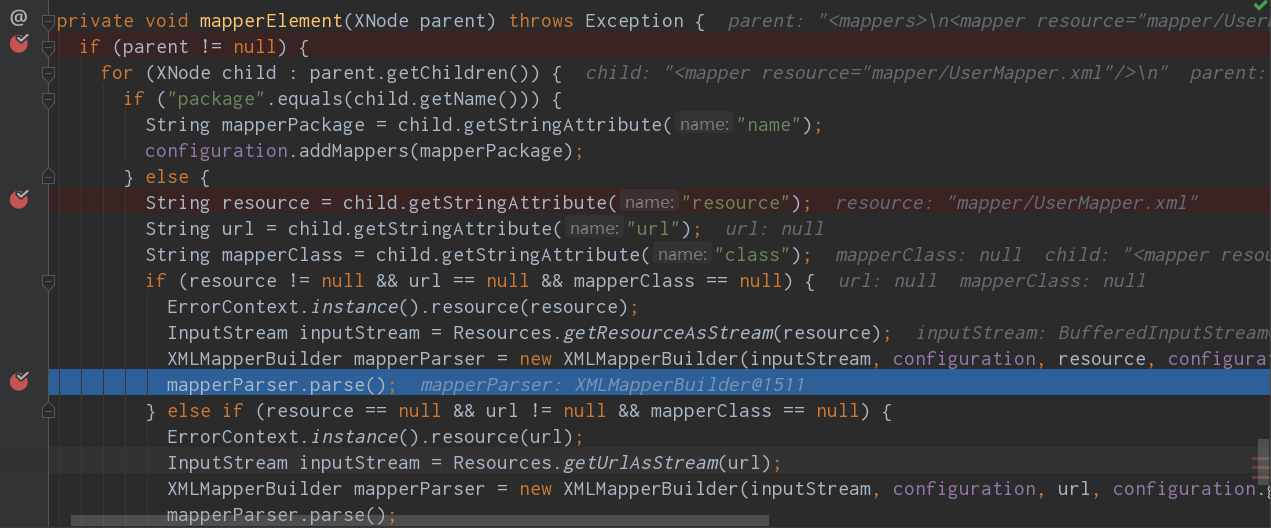
Task: Collapse the 'if ("package".equals' fold marker
Action: pyautogui.click(x=47, y=99)
